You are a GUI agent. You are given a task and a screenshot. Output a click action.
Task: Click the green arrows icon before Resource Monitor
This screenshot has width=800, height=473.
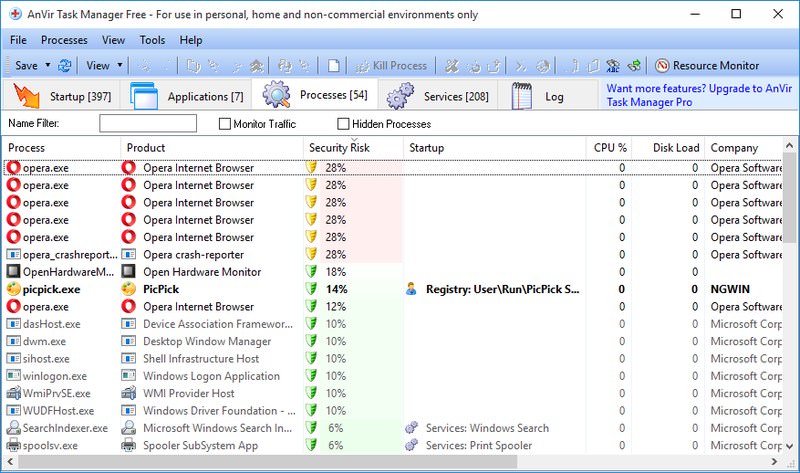tap(634, 66)
